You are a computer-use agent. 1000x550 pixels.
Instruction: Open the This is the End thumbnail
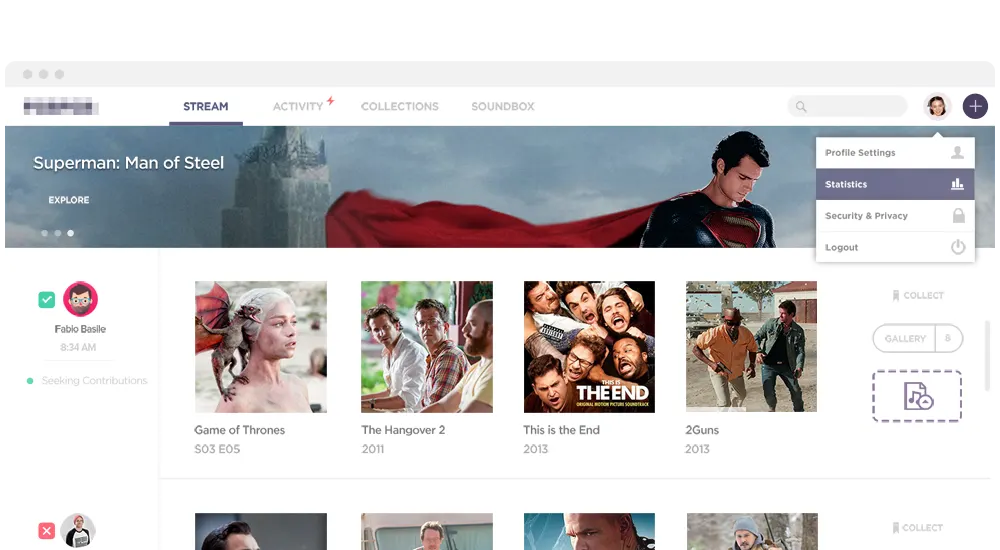click(x=589, y=347)
